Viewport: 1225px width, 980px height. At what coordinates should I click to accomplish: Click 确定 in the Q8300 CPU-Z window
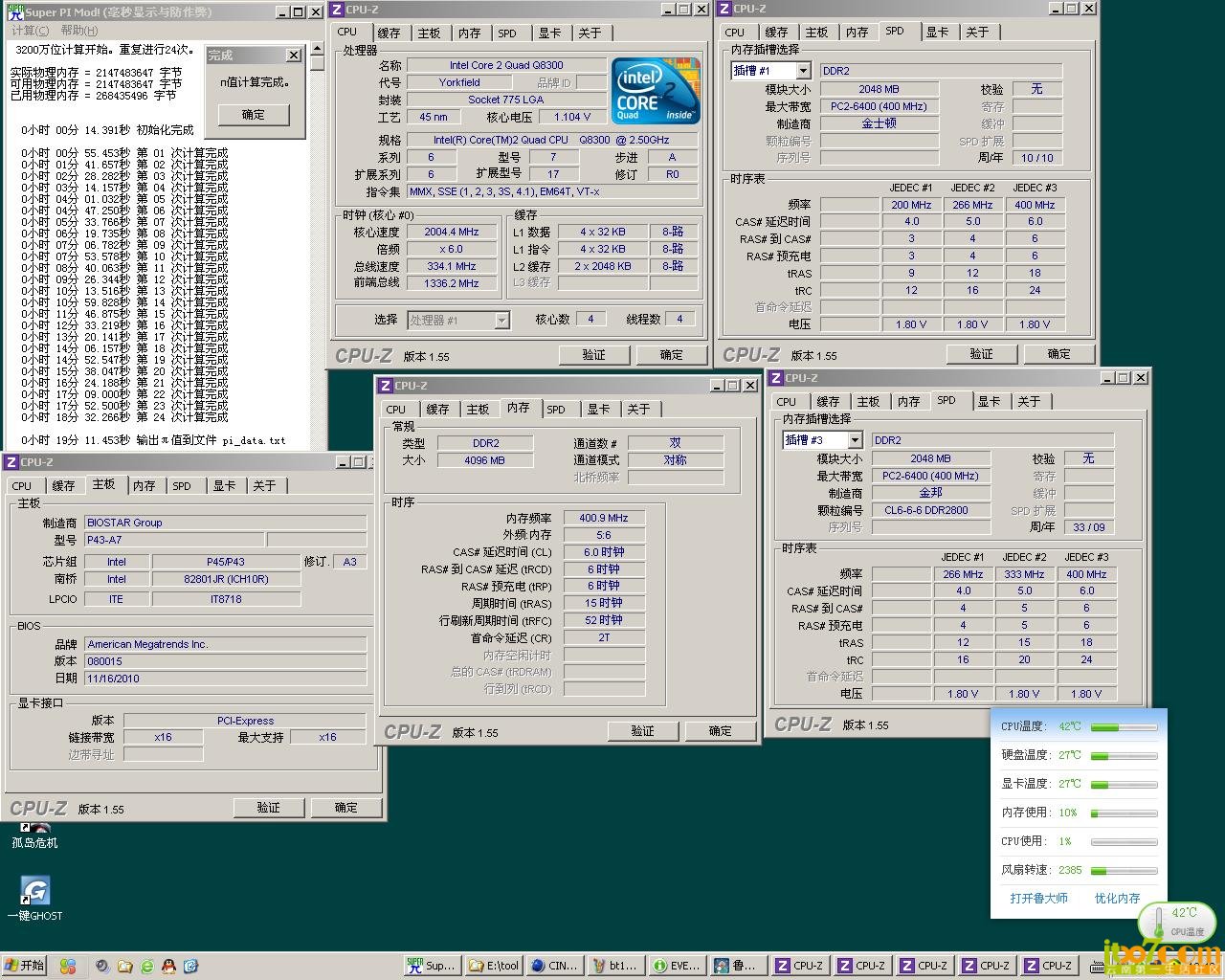(x=672, y=355)
